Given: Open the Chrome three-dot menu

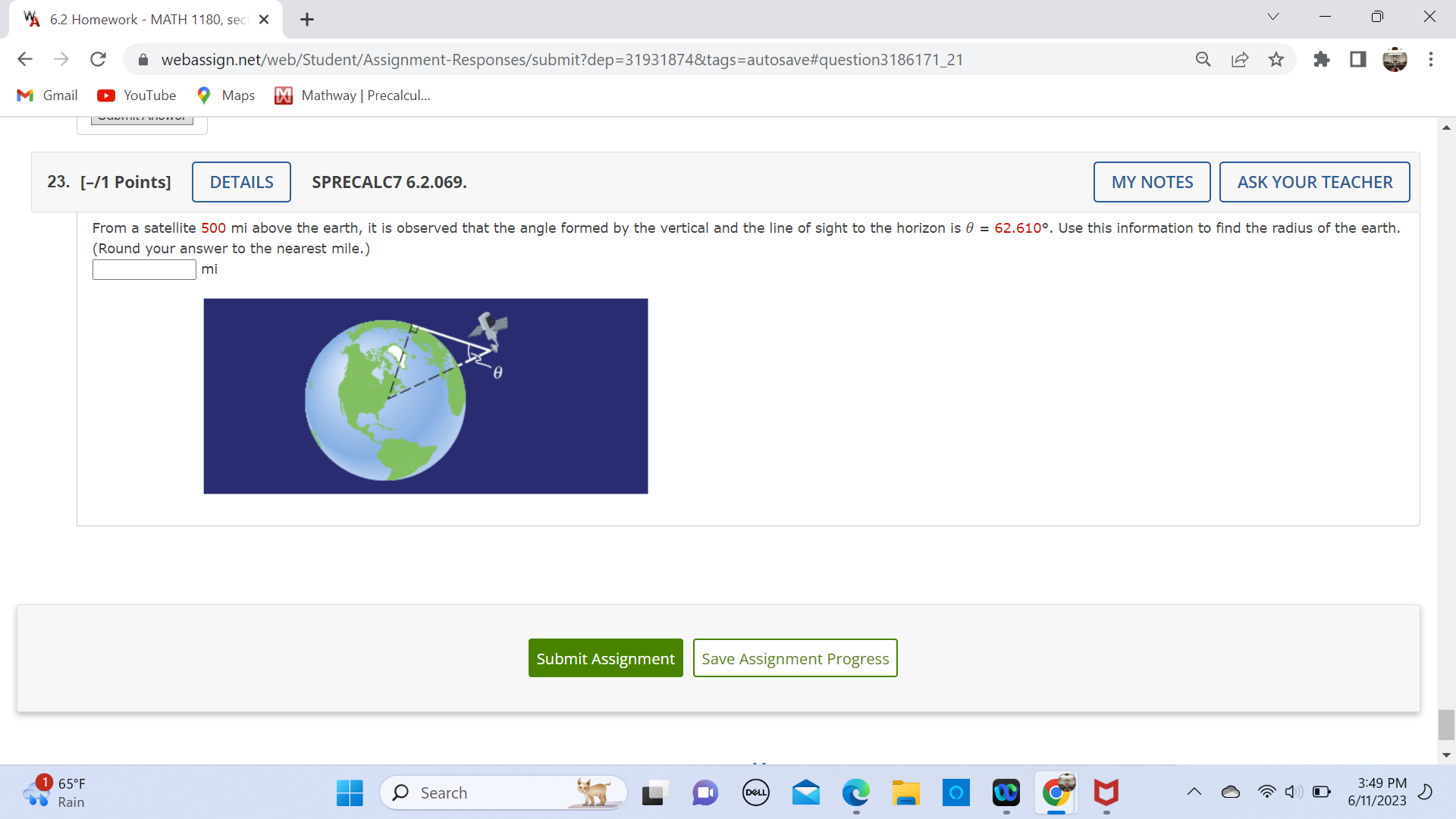Looking at the screenshot, I should (1432, 59).
